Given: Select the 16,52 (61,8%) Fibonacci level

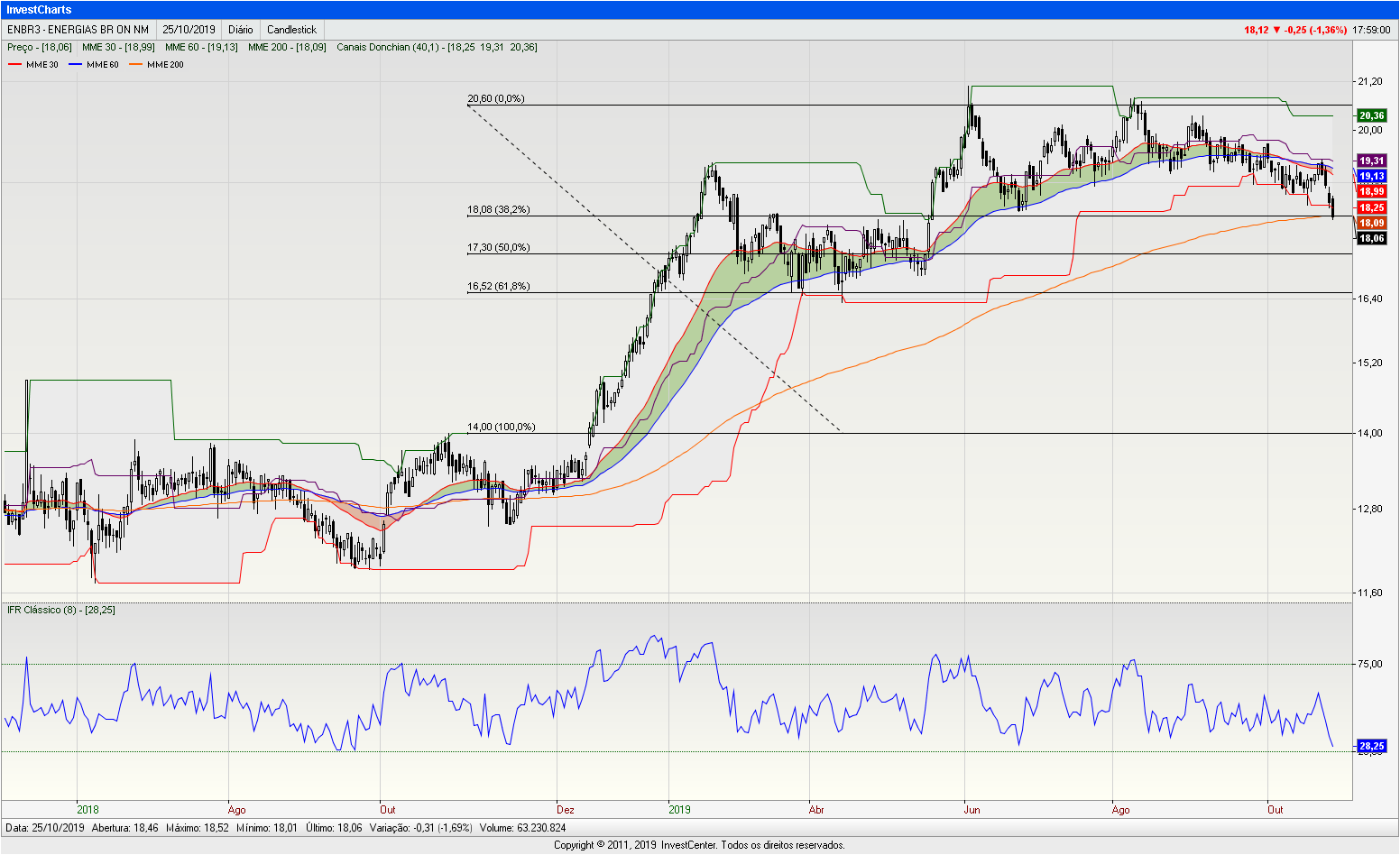Looking at the screenshot, I should (x=498, y=287).
